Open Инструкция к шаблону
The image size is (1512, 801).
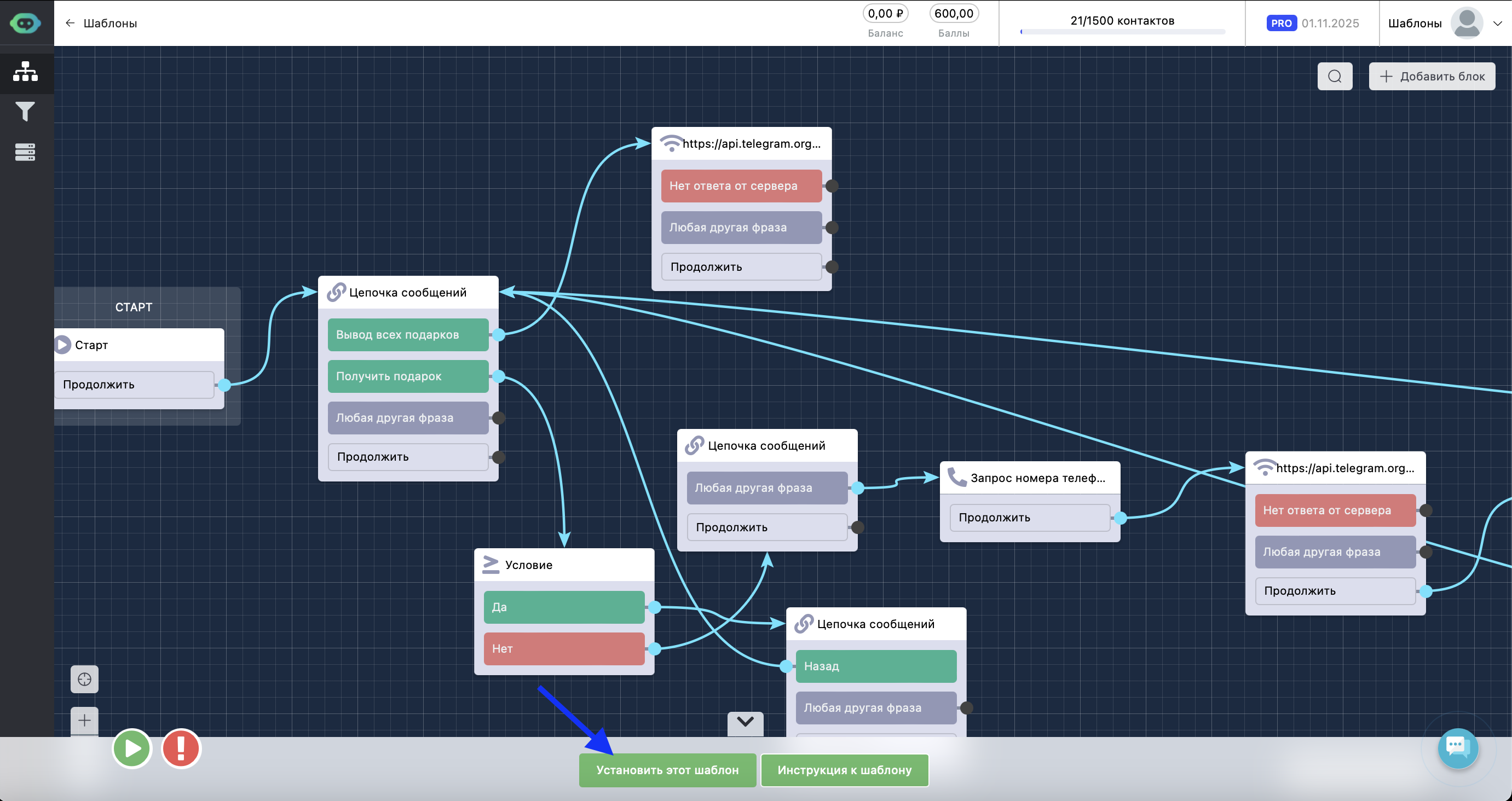click(844, 770)
